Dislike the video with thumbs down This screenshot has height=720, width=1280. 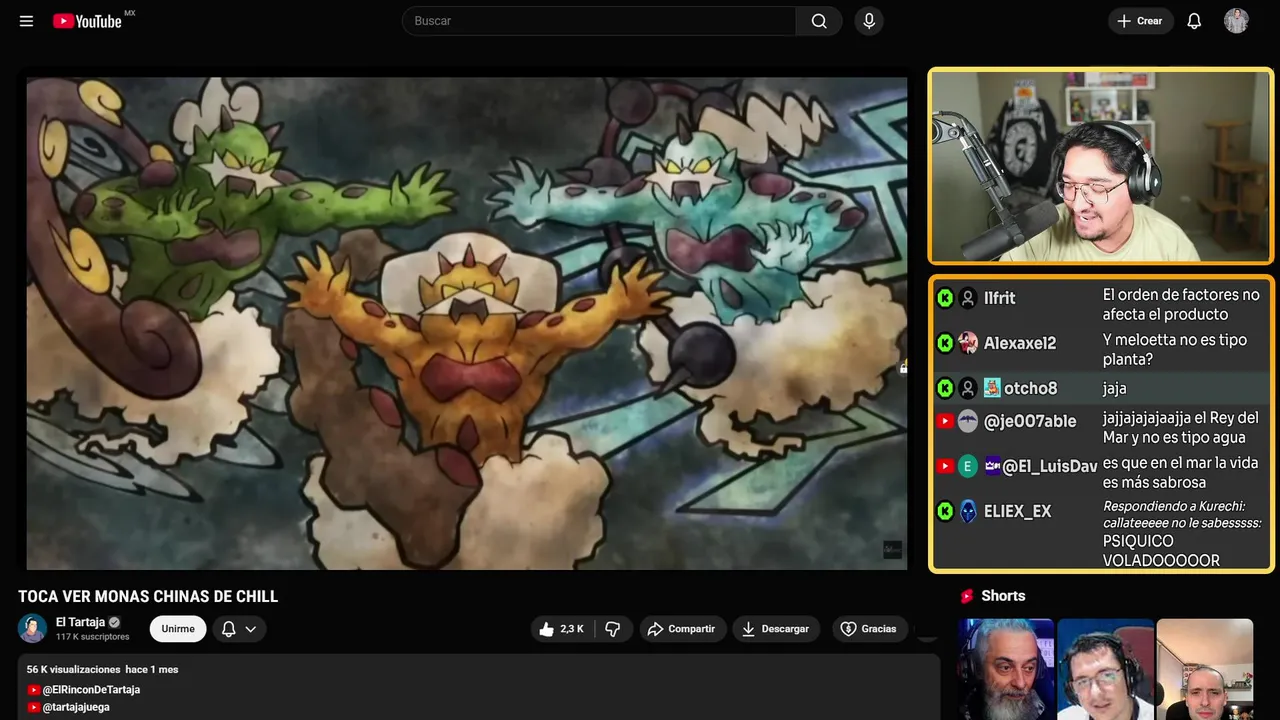(x=613, y=629)
